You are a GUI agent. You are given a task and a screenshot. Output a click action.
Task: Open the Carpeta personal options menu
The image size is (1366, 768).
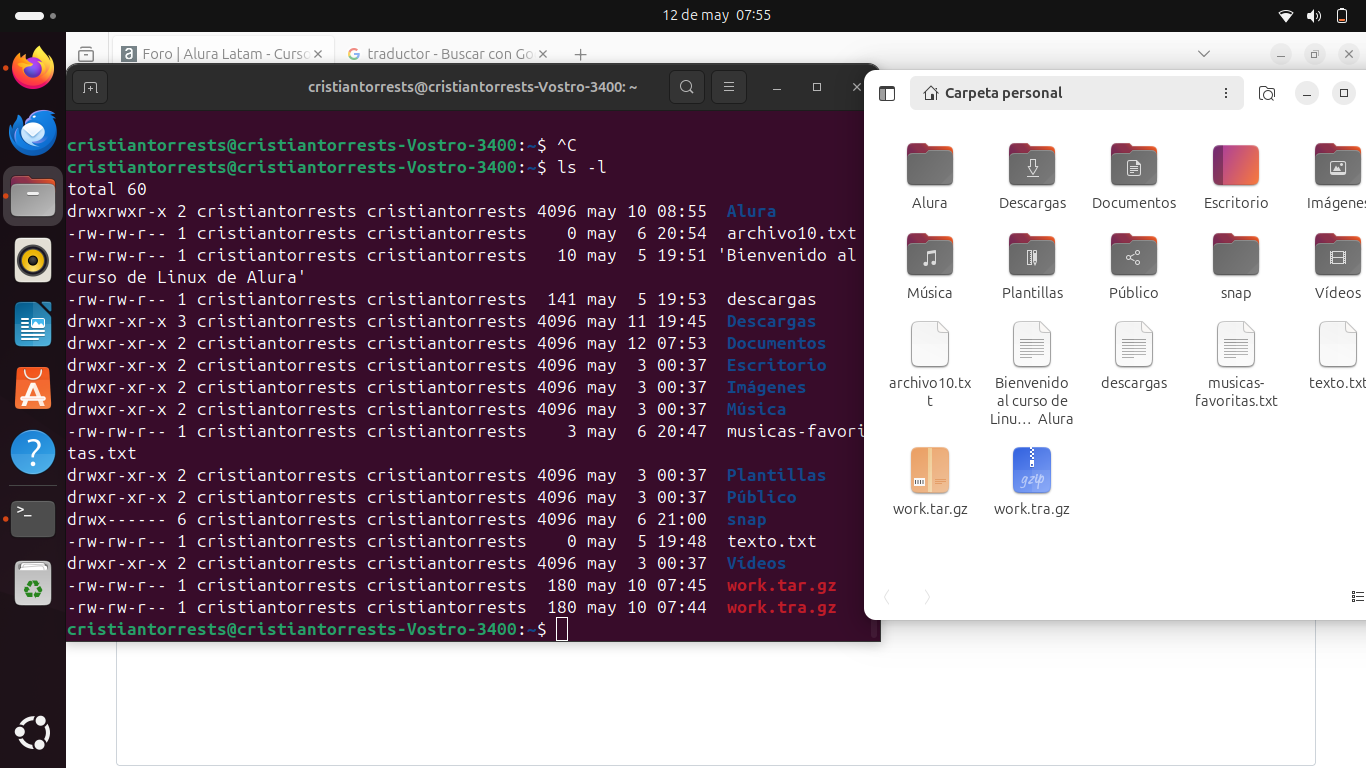click(1226, 93)
